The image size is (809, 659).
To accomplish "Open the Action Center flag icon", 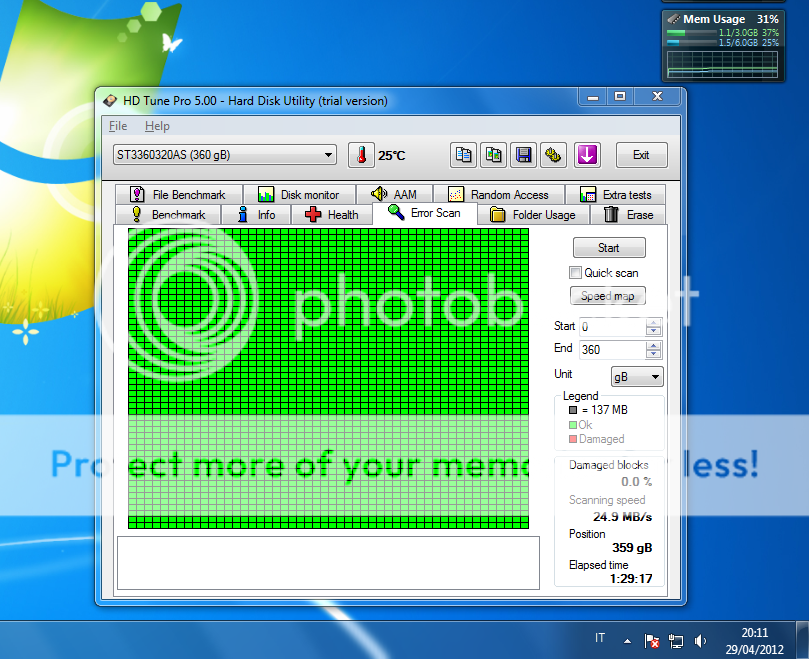I will [652, 640].
